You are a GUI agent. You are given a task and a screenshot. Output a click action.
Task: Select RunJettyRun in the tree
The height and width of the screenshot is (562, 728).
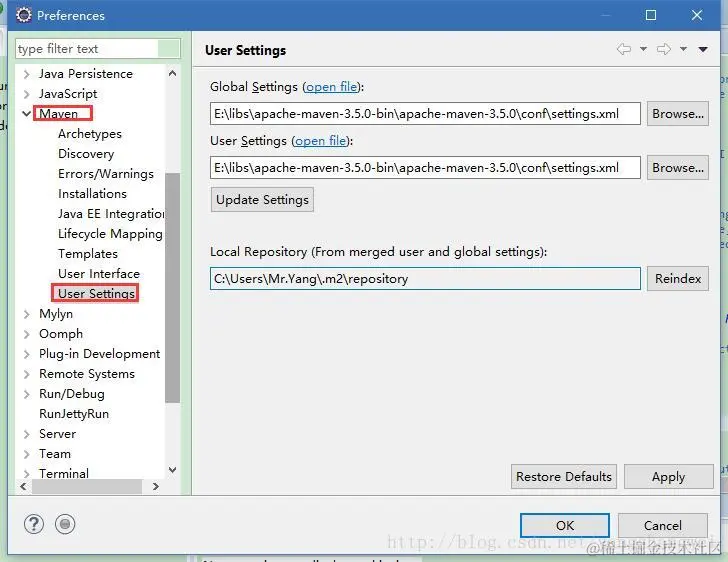click(74, 414)
